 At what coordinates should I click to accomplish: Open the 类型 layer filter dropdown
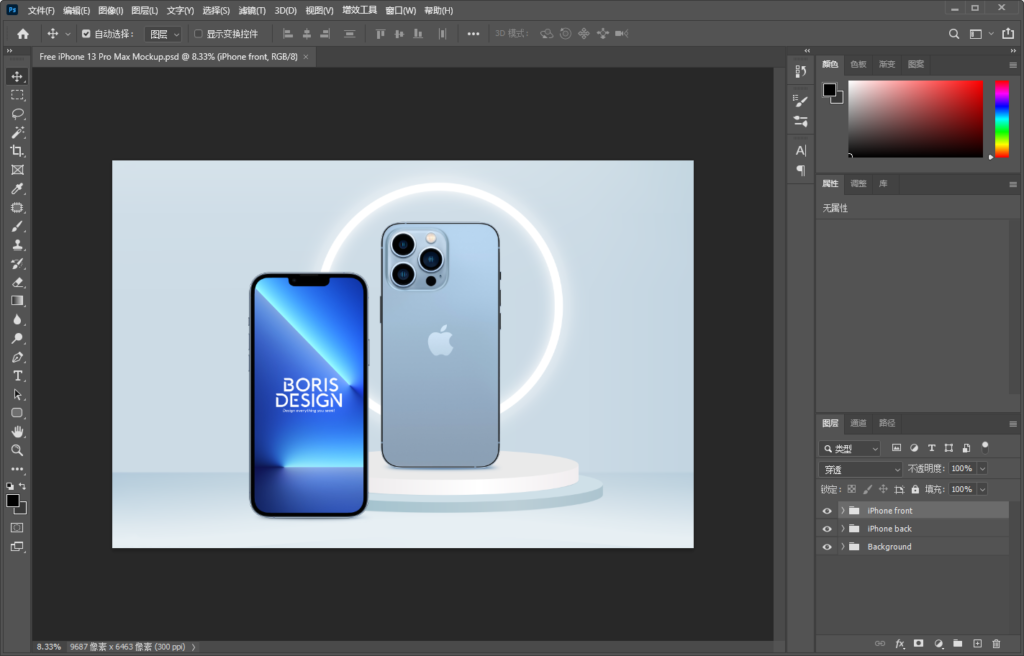850,448
